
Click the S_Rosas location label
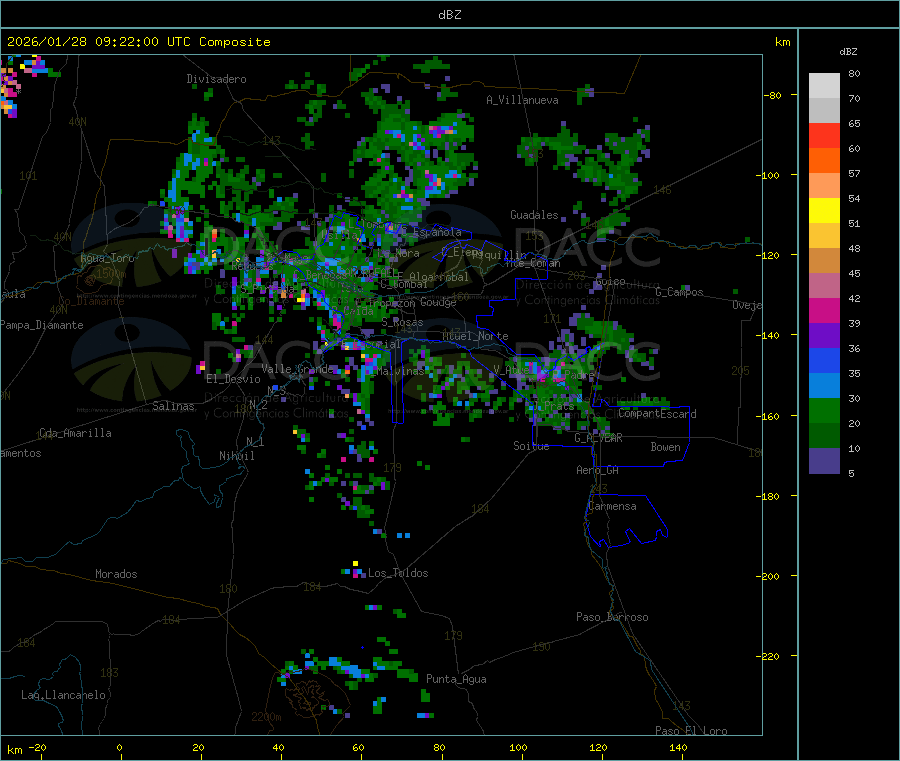point(402,323)
